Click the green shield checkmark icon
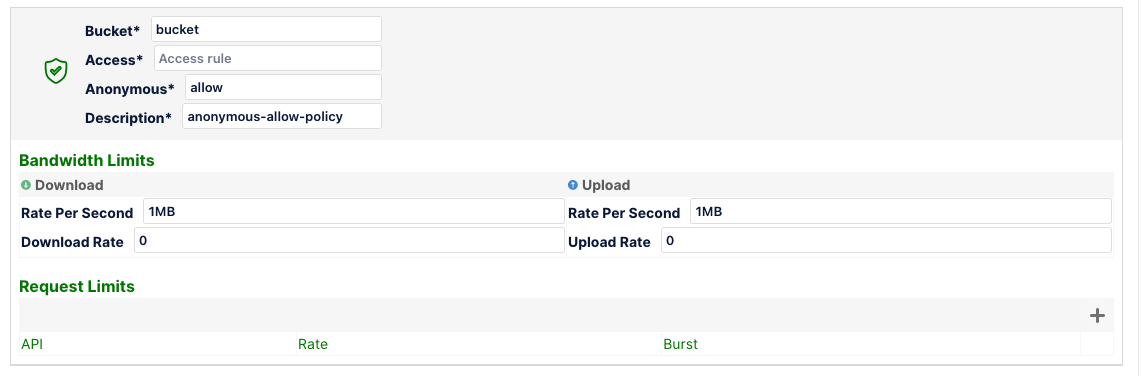 click(56, 71)
